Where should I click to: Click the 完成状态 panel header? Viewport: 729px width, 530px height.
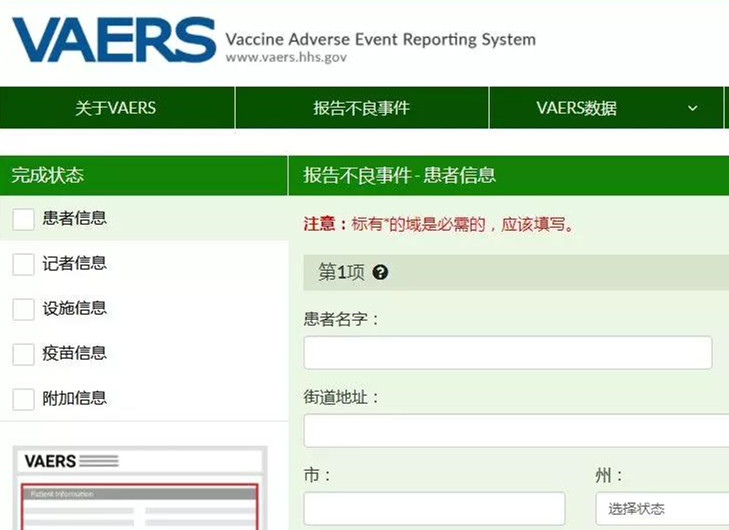144,175
